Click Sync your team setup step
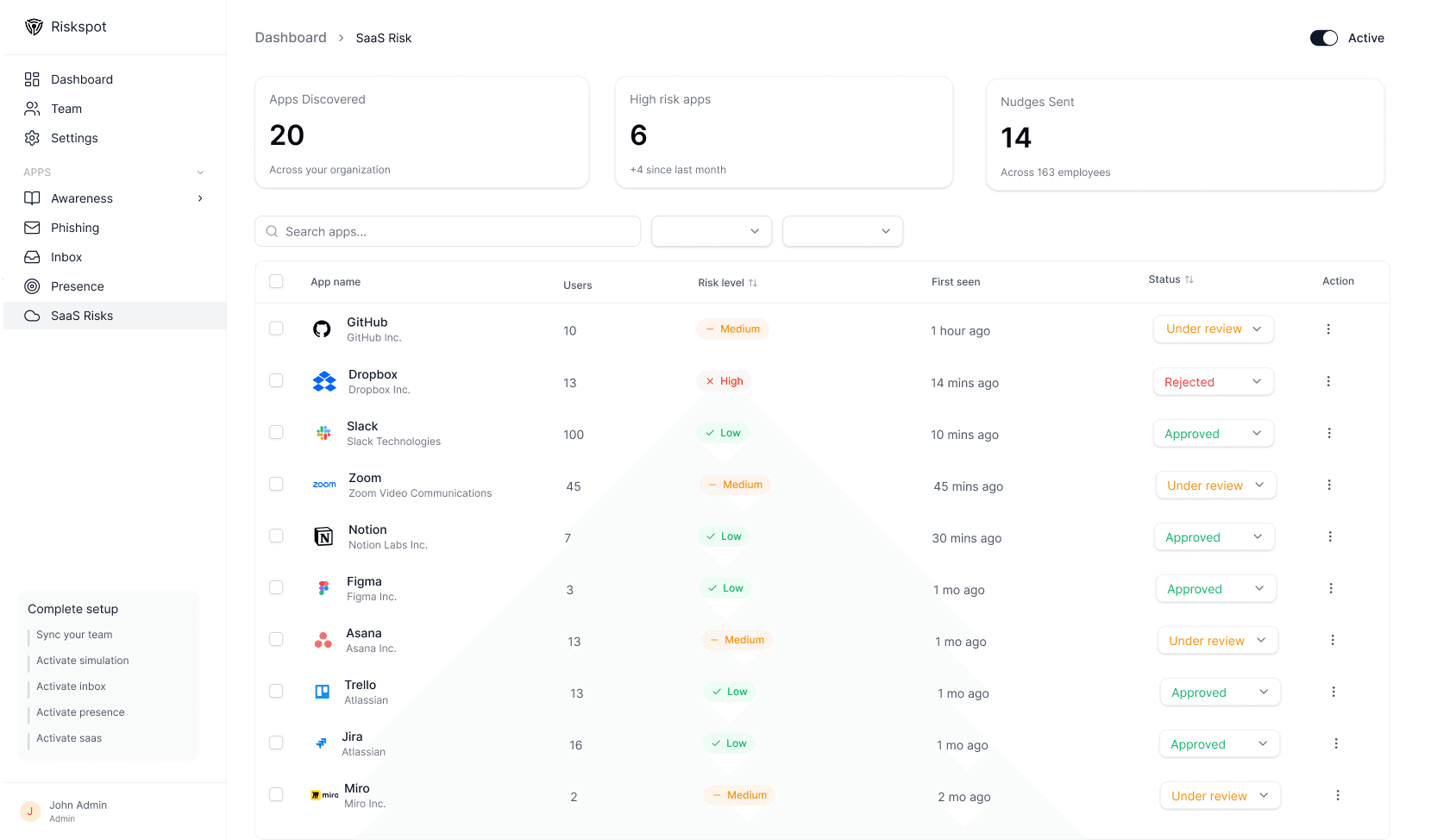Screen dimensions: 1431x840 click(x=74, y=635)
